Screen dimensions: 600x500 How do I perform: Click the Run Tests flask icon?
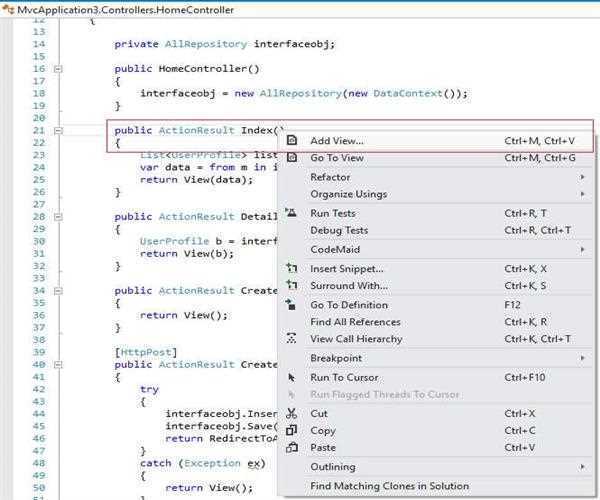pyautogui.click(x=291, y=213)
